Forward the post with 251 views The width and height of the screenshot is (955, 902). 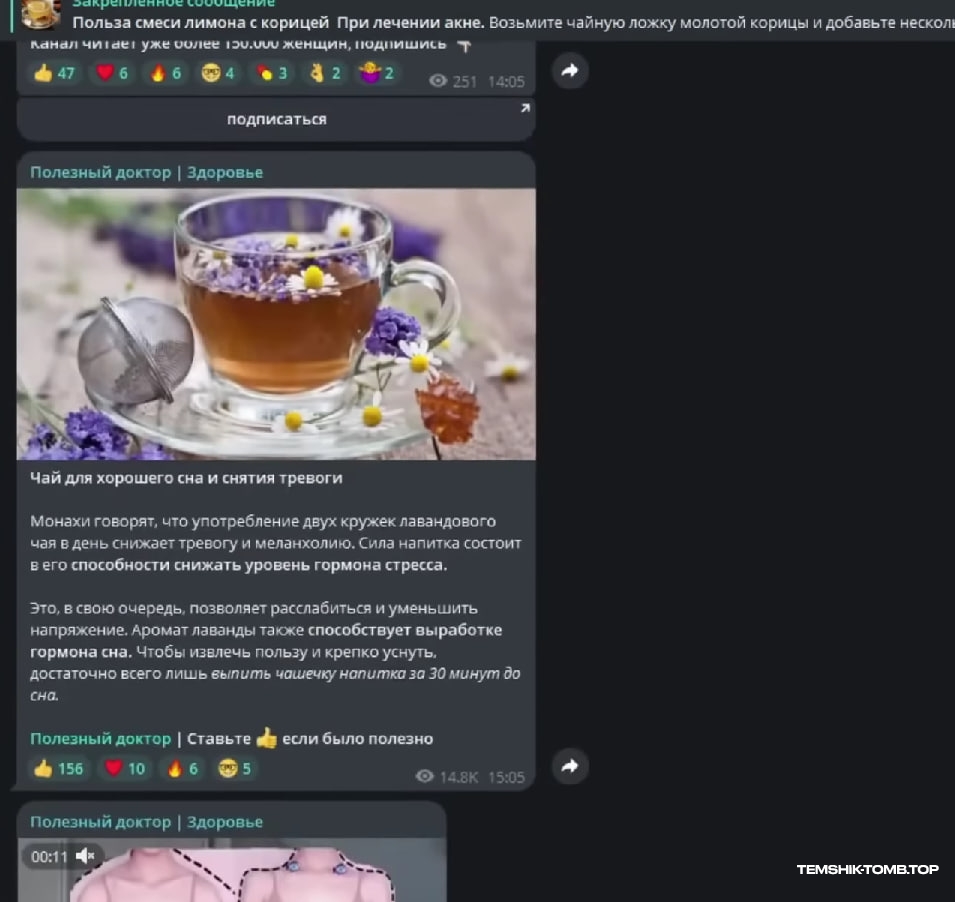pyautogui.click(x=570, y=71)
